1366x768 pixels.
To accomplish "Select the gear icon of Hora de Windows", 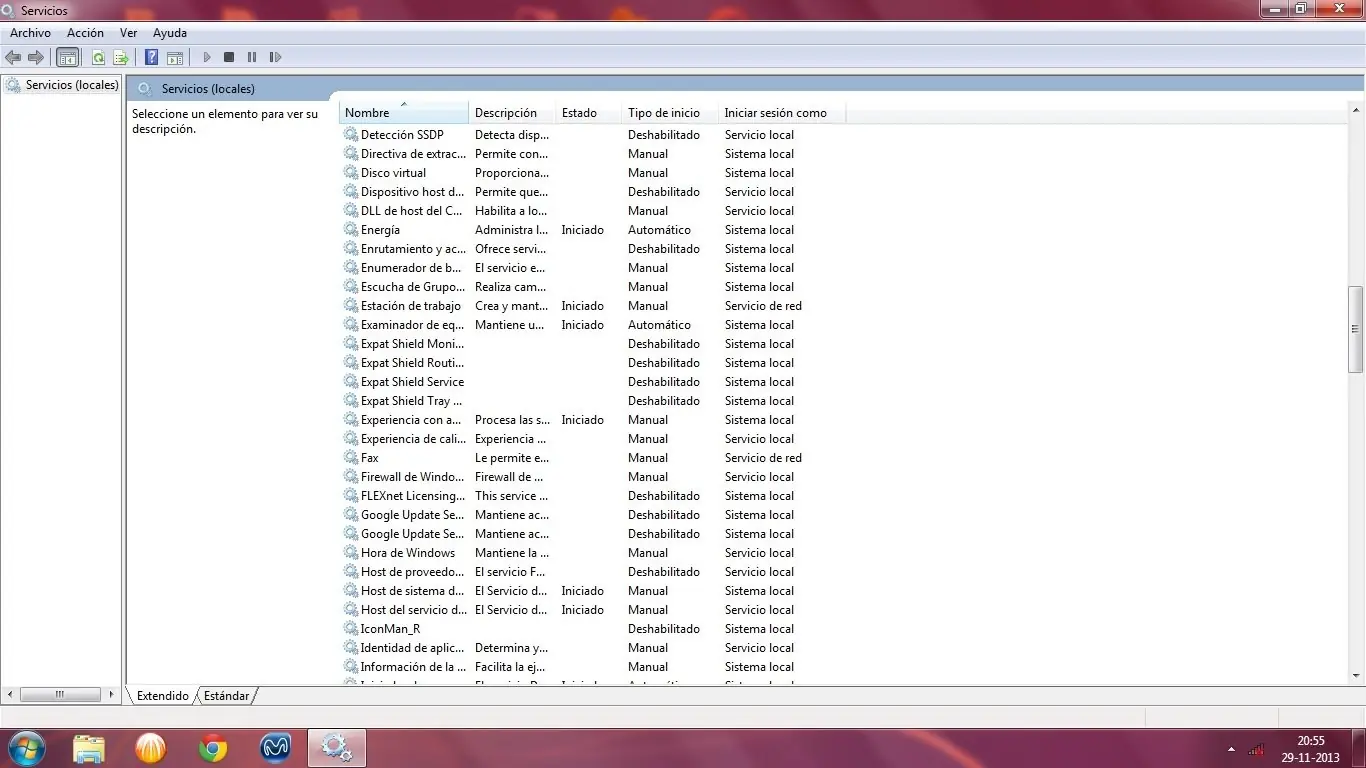I will pos(351,552).
